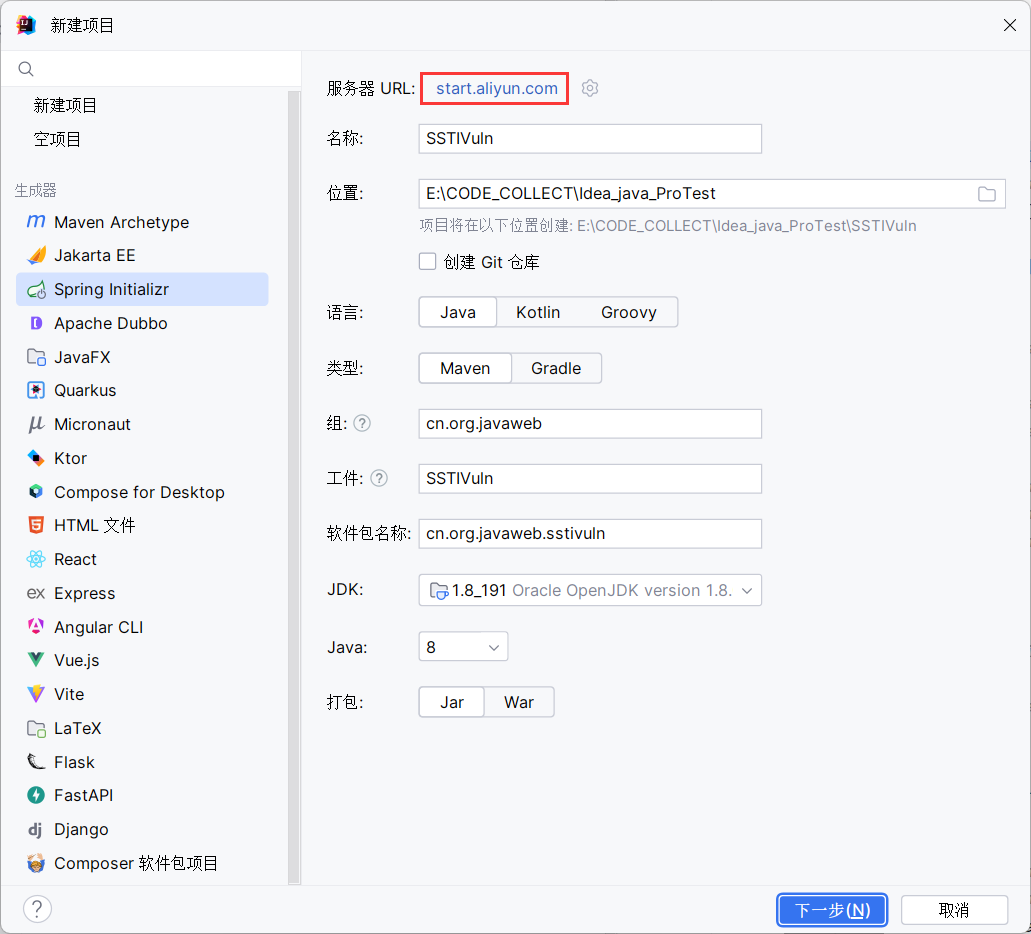Select Flask generator entry
The width and height of the screenshot is (1031, 934).
[x=142, y=762]
